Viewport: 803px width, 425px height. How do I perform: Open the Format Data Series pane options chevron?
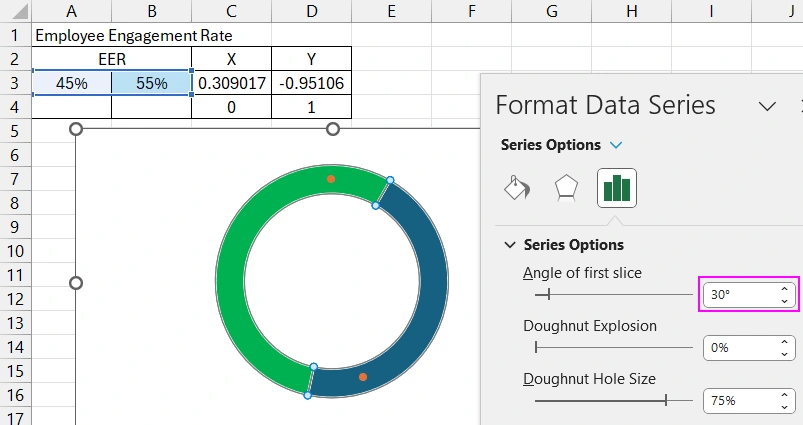point(767,106)
